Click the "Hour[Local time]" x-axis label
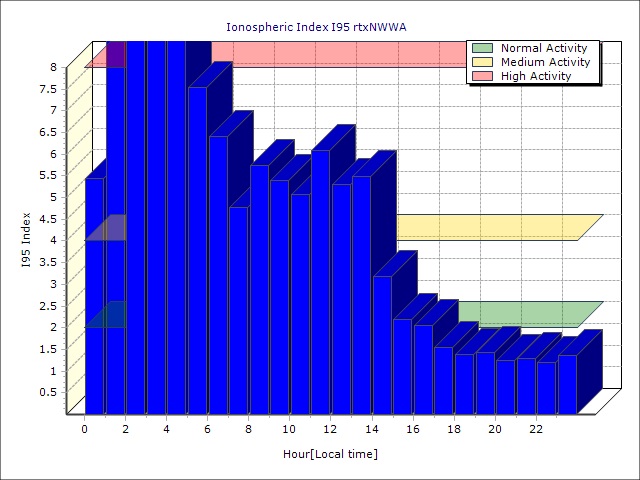 click(x=330, y=454)
